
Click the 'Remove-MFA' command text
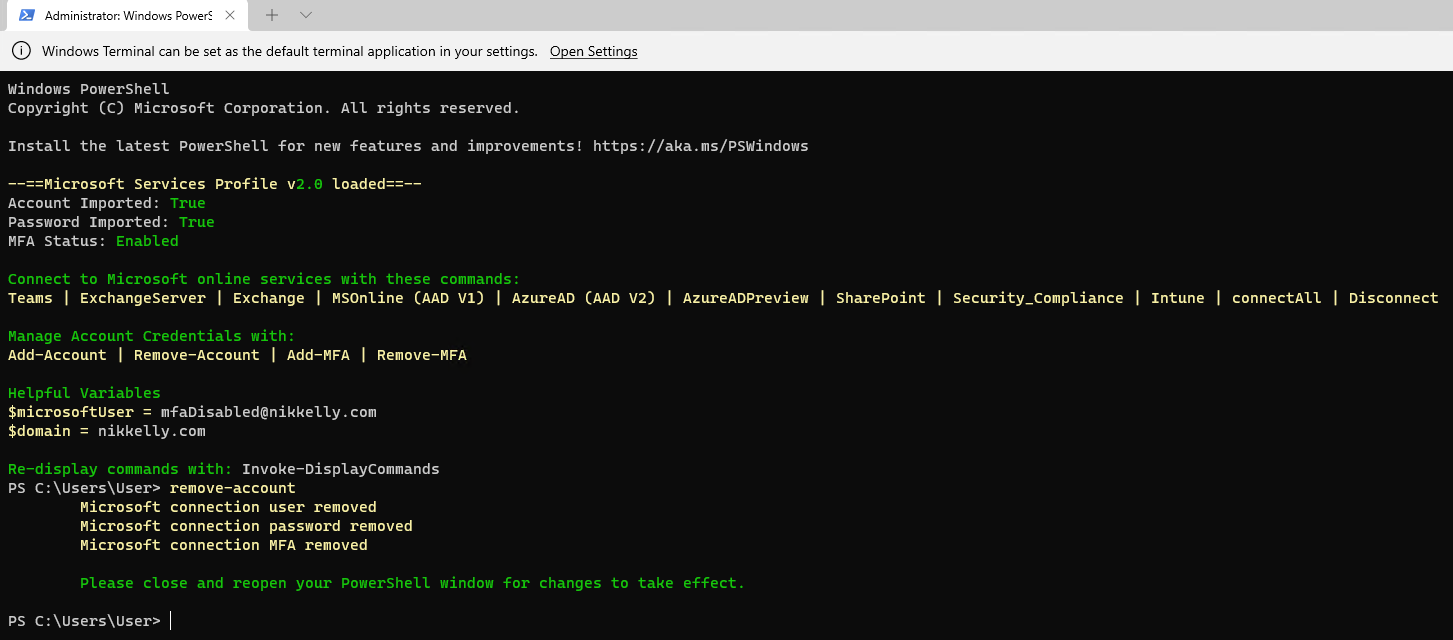click(x=422, y=355)
